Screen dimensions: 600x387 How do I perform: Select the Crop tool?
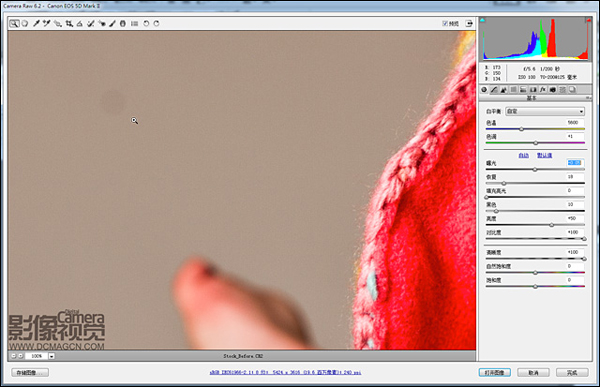click(x=69, y=23)
